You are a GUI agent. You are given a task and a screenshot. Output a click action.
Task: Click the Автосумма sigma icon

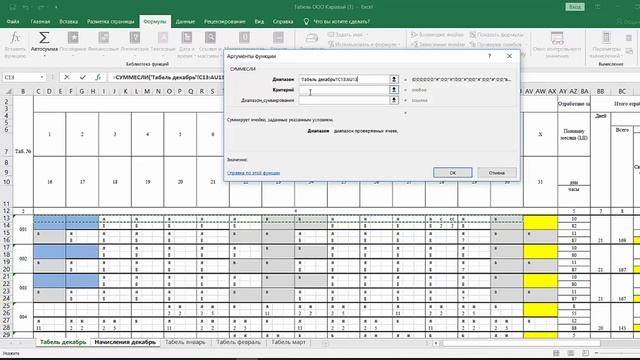[x=44, y=38]
